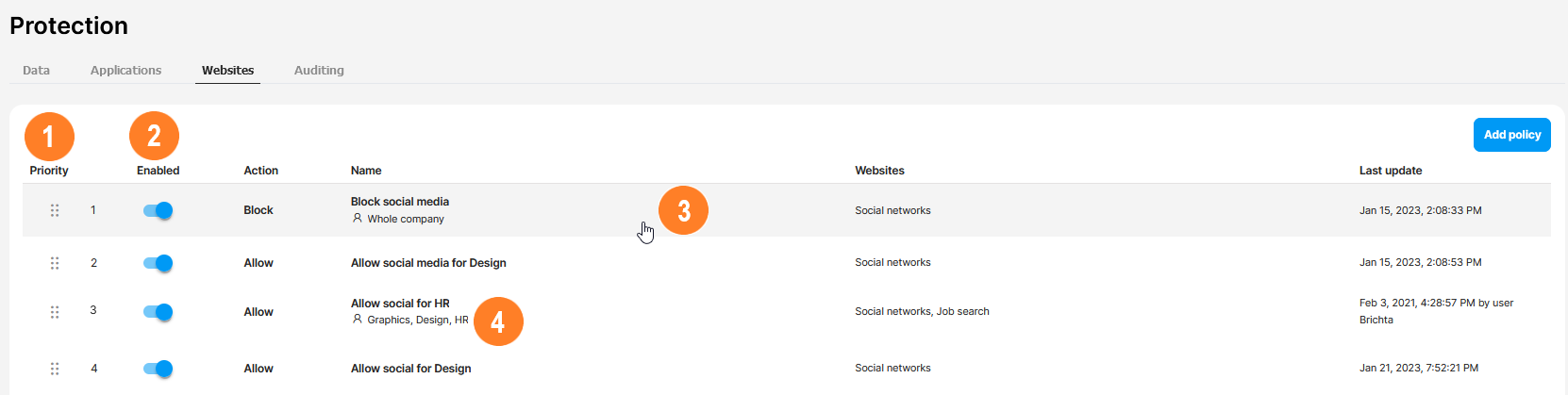Viewport: 1568px width, 395px height.
Task: Open the Block social media policy
Action: click(400, 202)
